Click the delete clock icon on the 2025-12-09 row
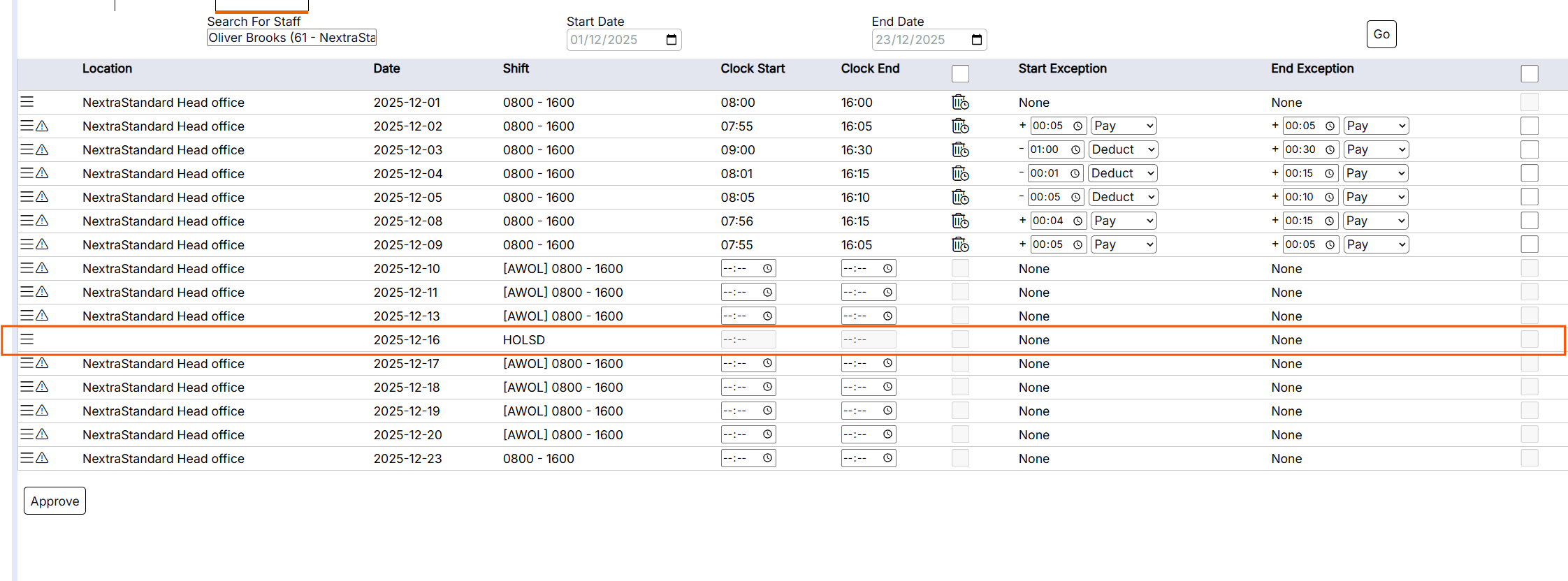Screen dimensions: 1568x581 (x=960, y=244)
